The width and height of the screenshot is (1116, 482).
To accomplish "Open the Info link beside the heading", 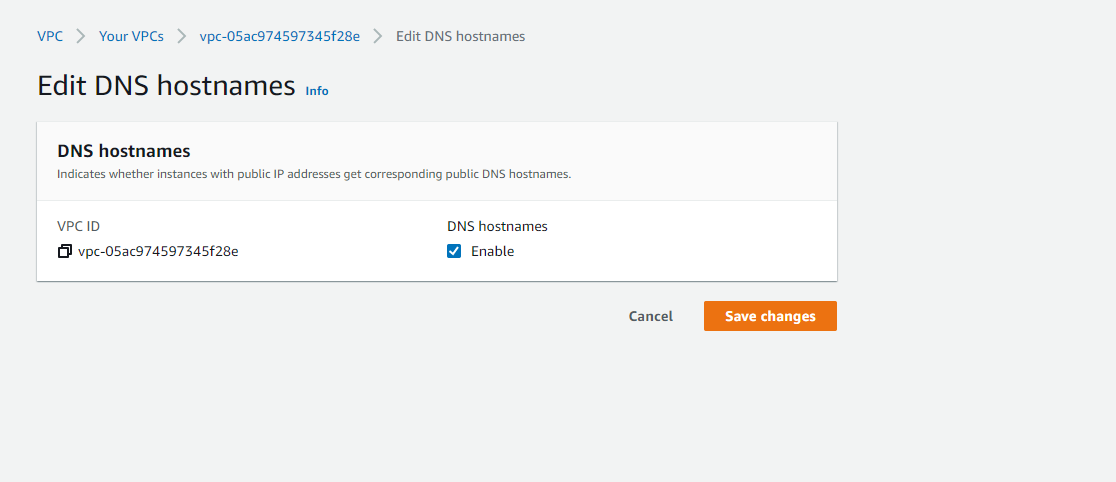I will (317, 91).
